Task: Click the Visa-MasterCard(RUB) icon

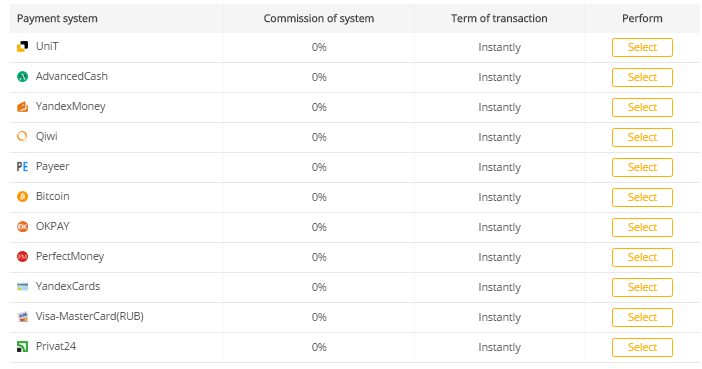Action: 22,317
